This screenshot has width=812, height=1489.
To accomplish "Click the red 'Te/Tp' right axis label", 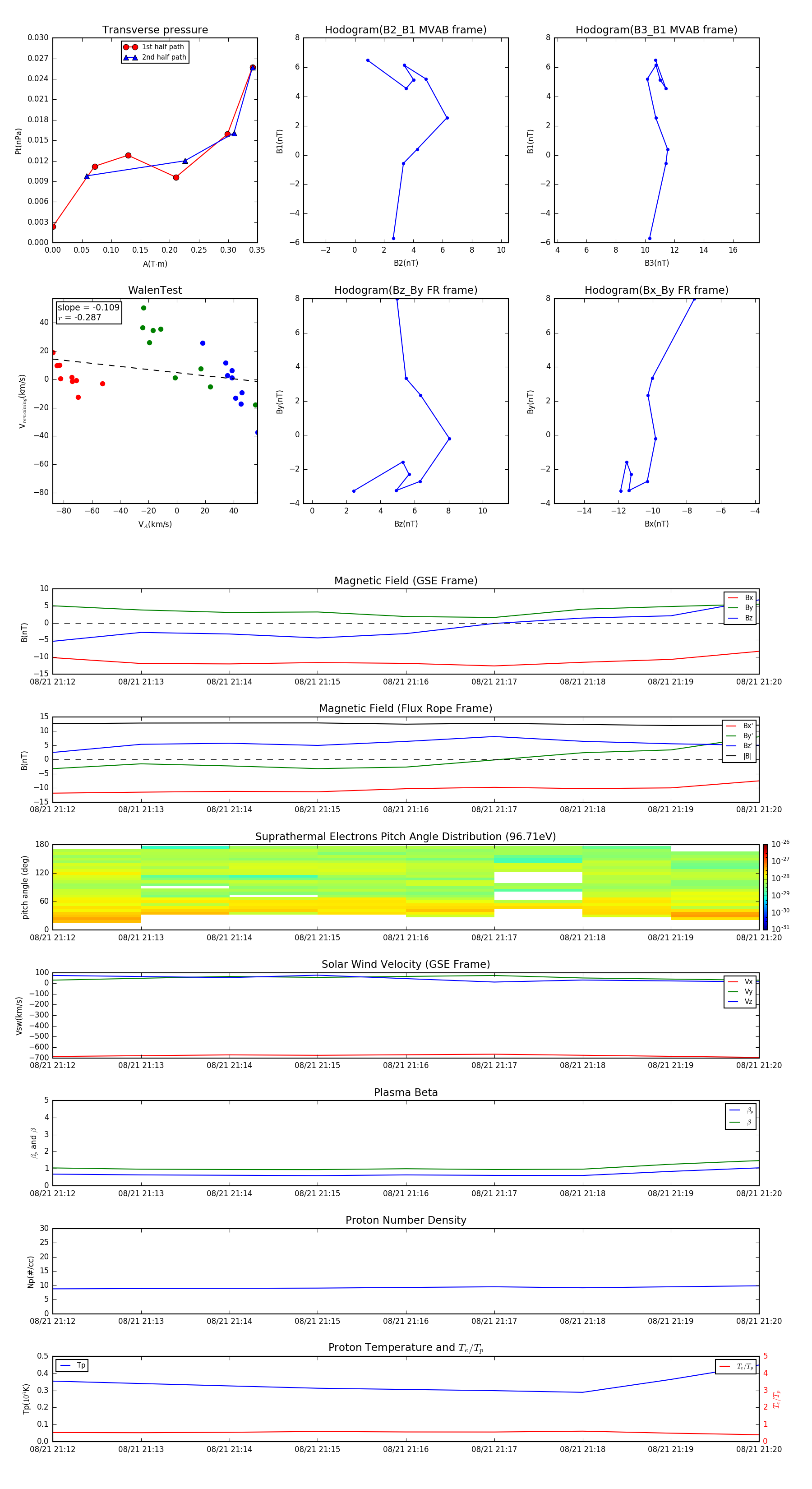I will [x=777, y=1399].
